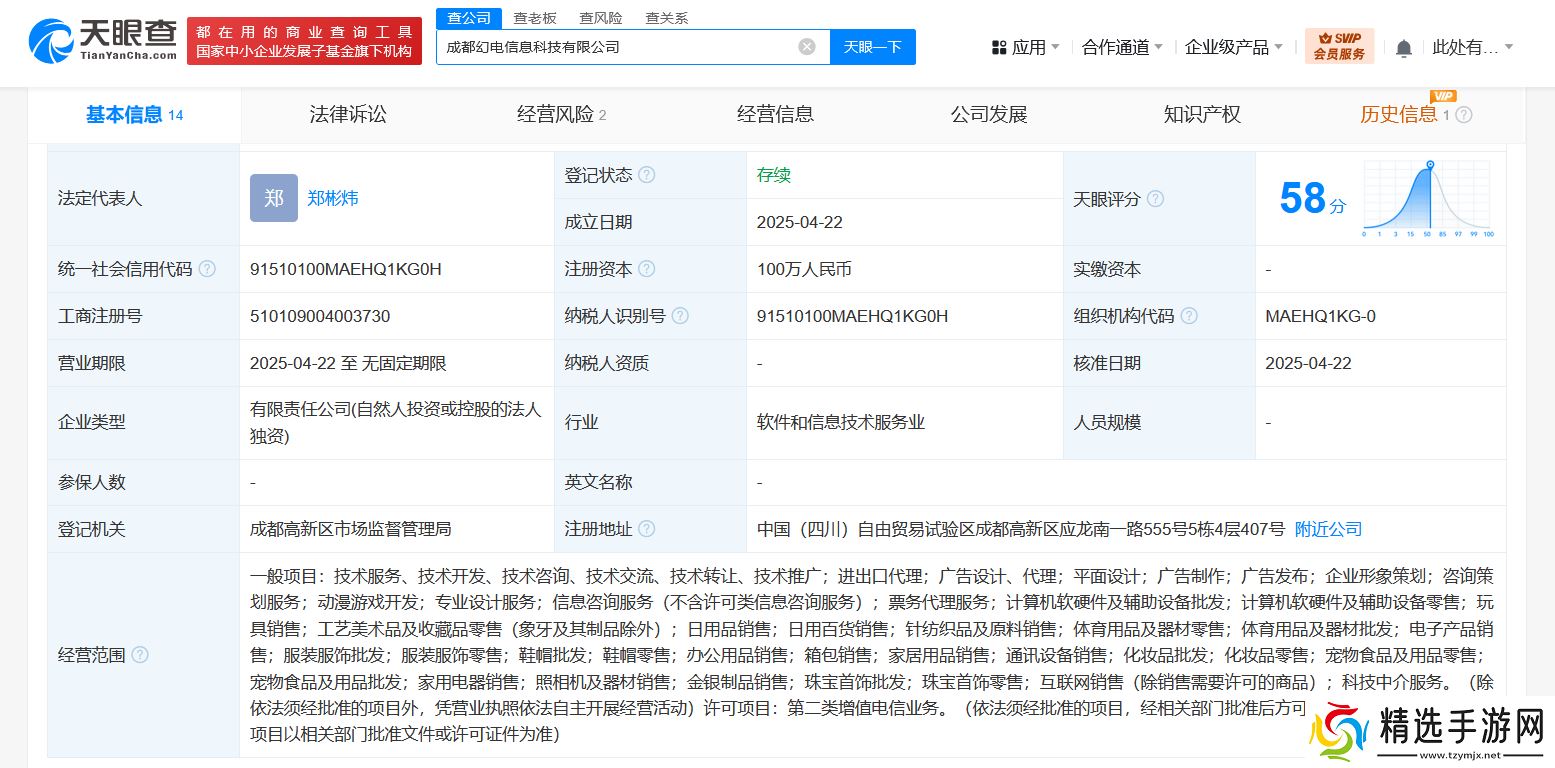Expand the 应用 dropdown menu

1026,47
